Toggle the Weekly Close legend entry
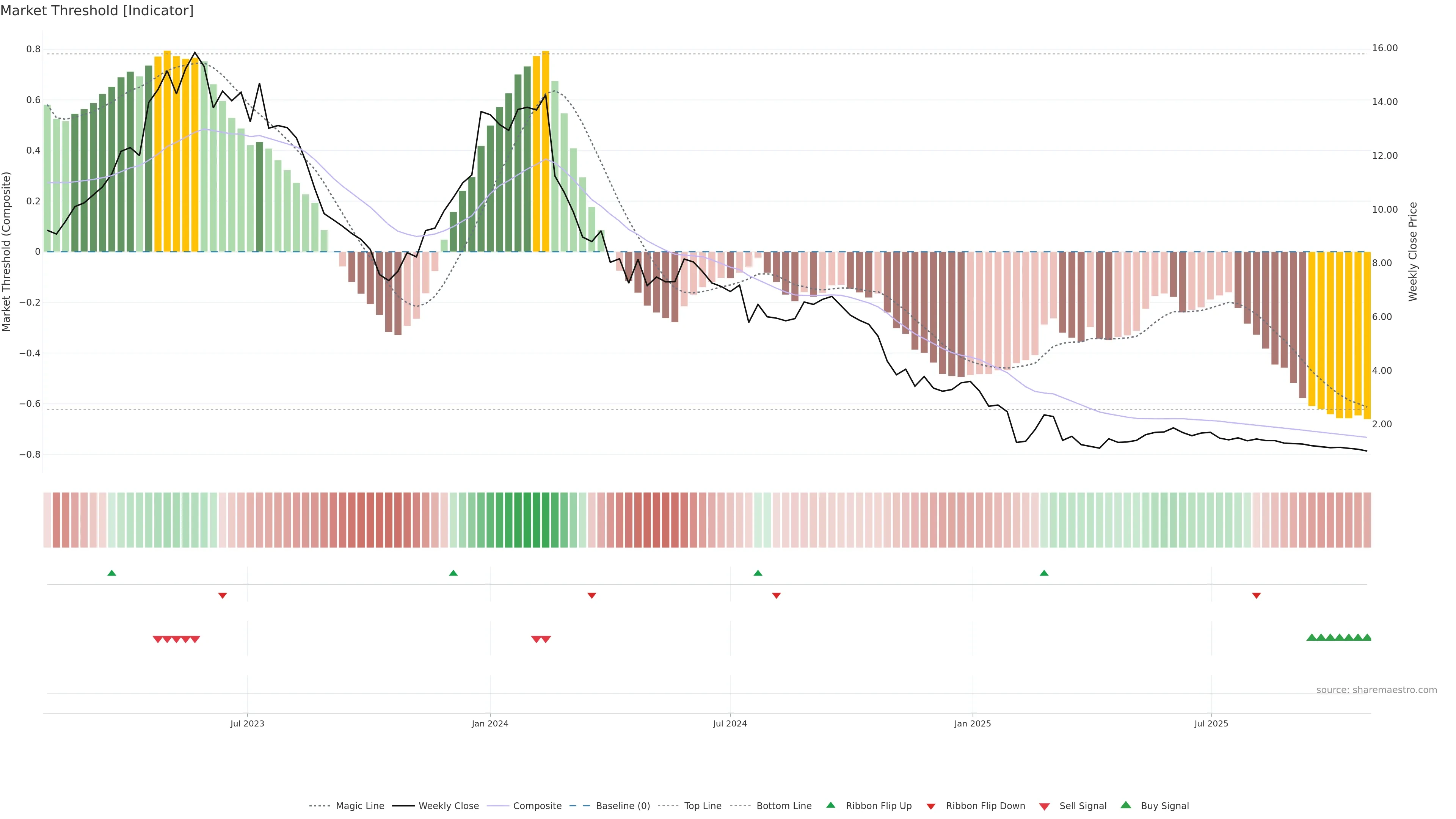Viewport: 1456px width, 819px height. tap(448, 806)
